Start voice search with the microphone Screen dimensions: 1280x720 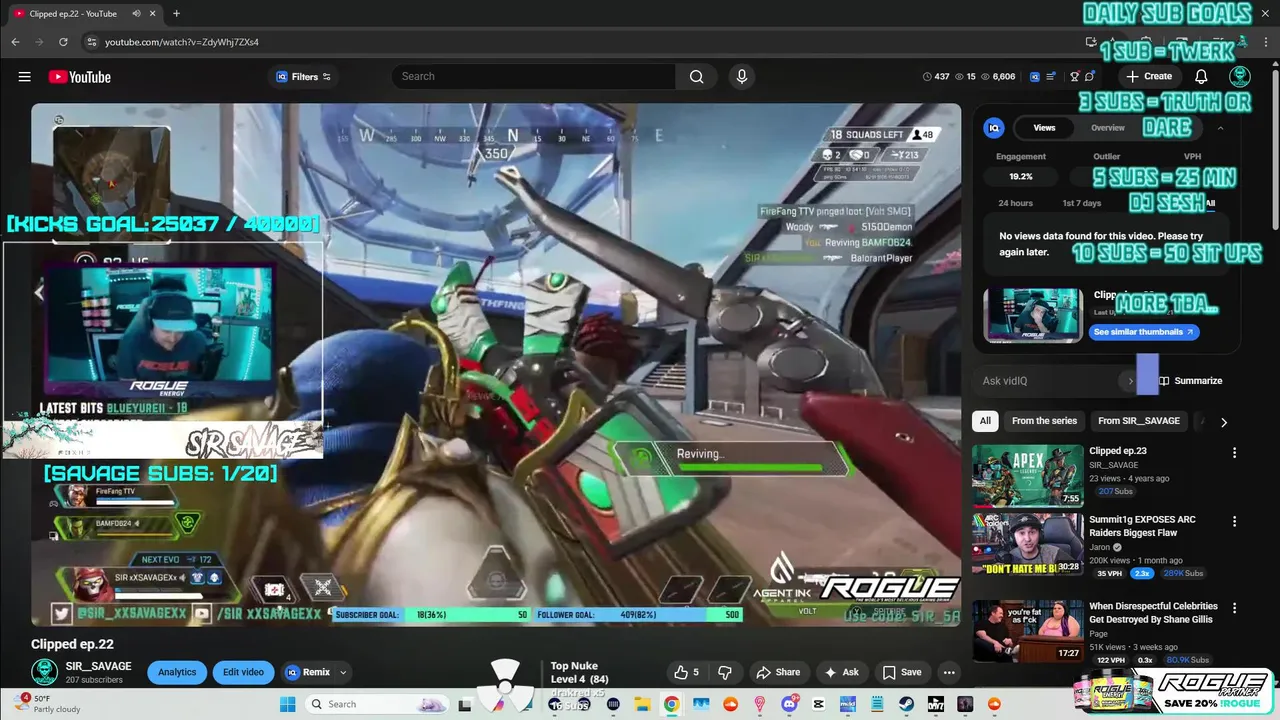tap(741, 76)
